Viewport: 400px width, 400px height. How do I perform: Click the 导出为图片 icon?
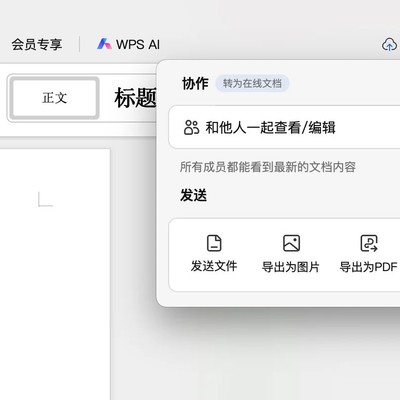tap(291, 243)
